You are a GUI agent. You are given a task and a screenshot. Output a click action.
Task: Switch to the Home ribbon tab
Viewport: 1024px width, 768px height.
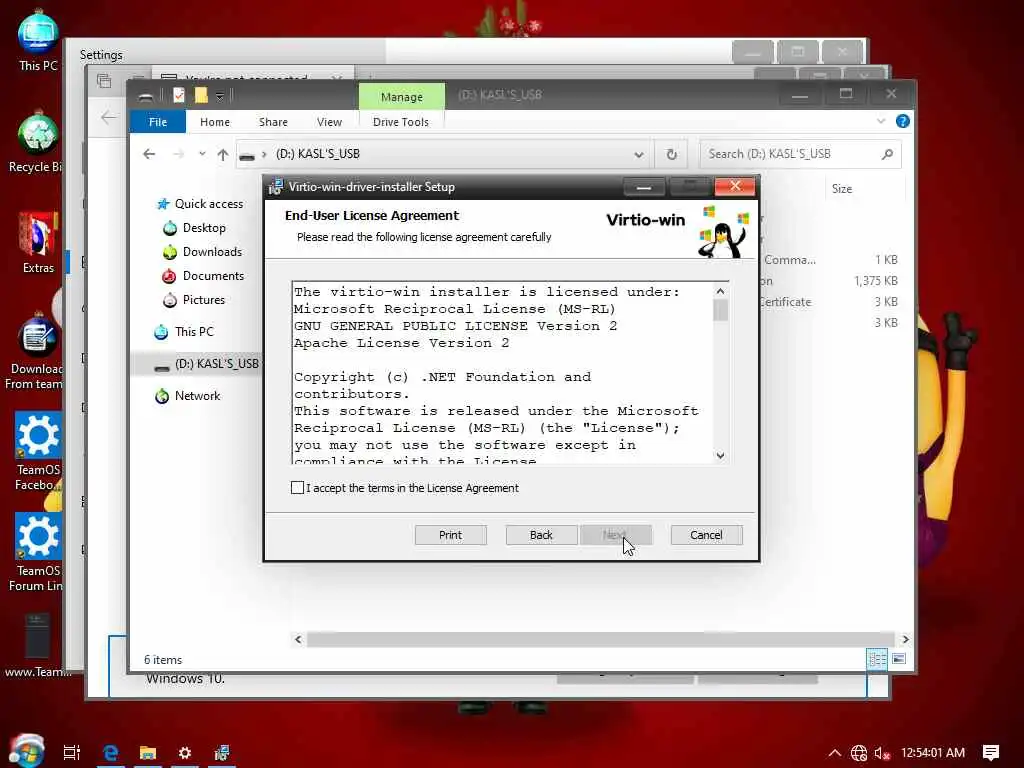coord(215,122)
